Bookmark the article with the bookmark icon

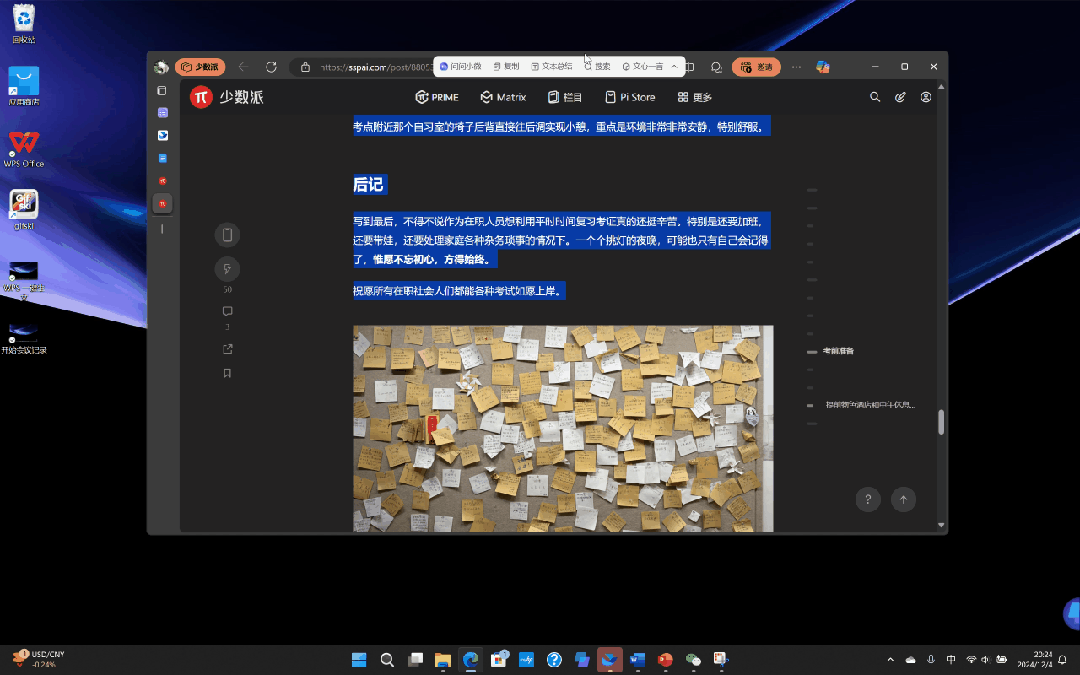click(x=227, y=373)
